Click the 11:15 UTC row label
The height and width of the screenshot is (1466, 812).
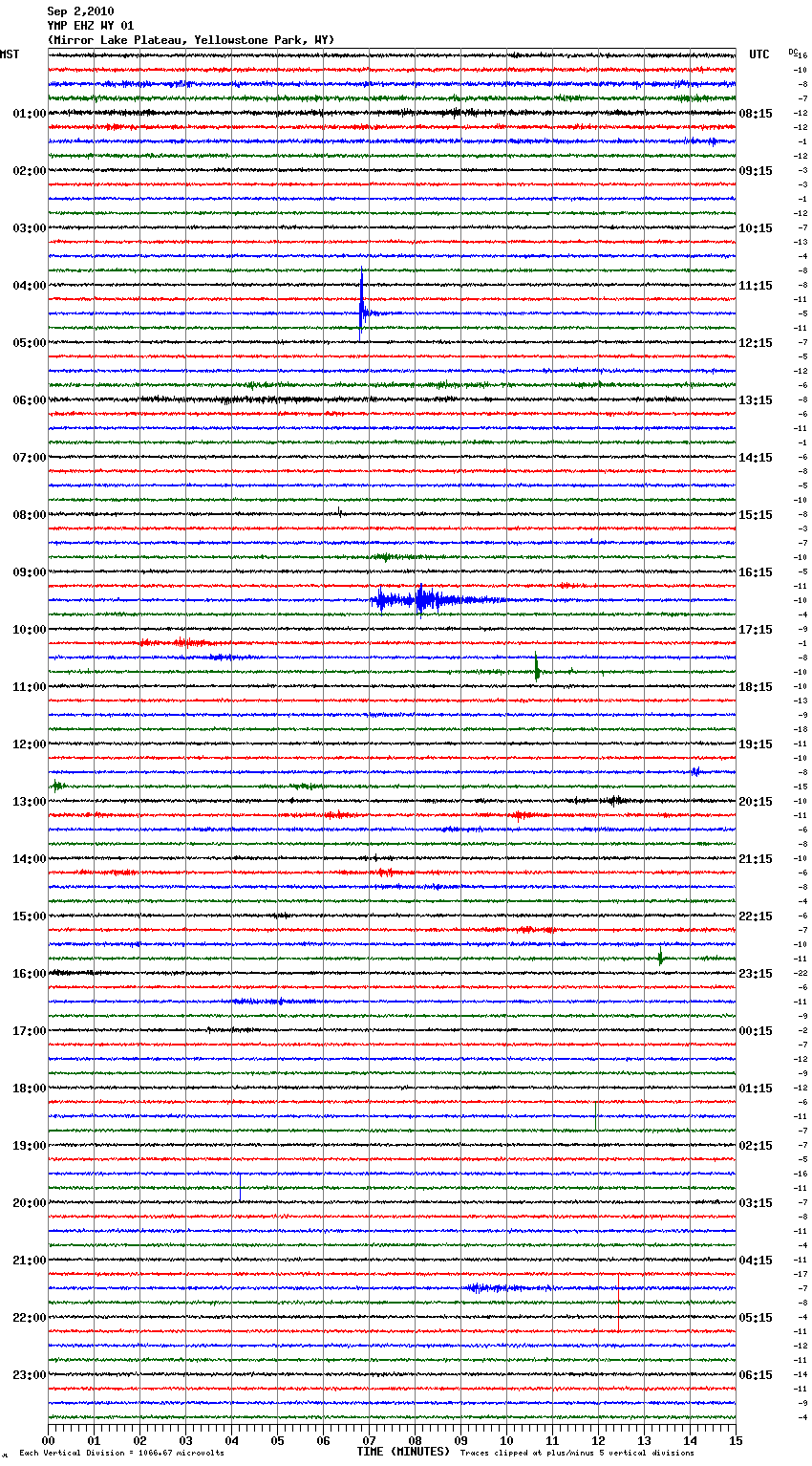[x=756, y=286]
